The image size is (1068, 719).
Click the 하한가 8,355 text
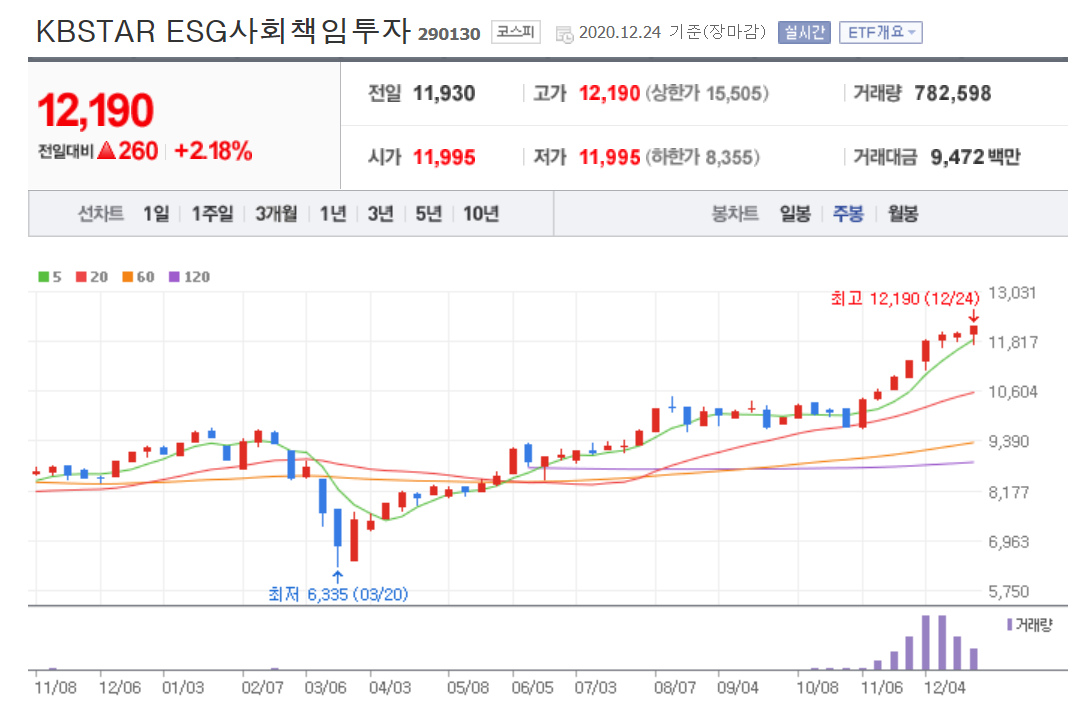tap(702, 157)
